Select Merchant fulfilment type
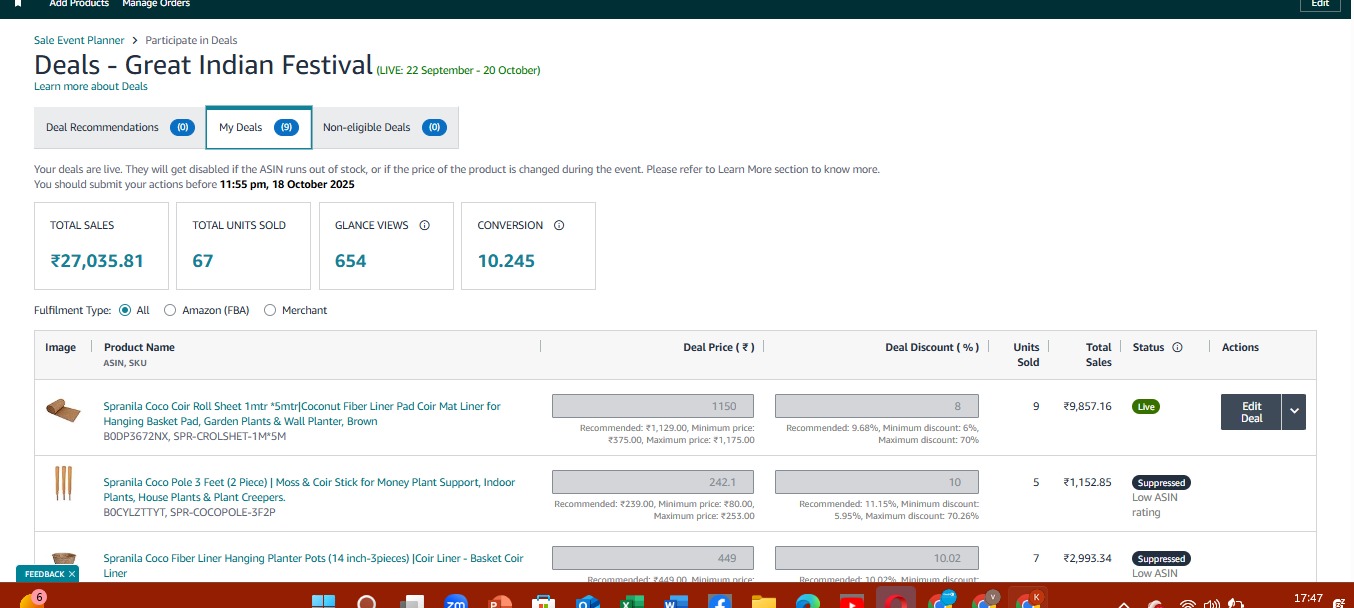Image resolution: width=1354 pixels, height=608 pixels. [270, 311]
